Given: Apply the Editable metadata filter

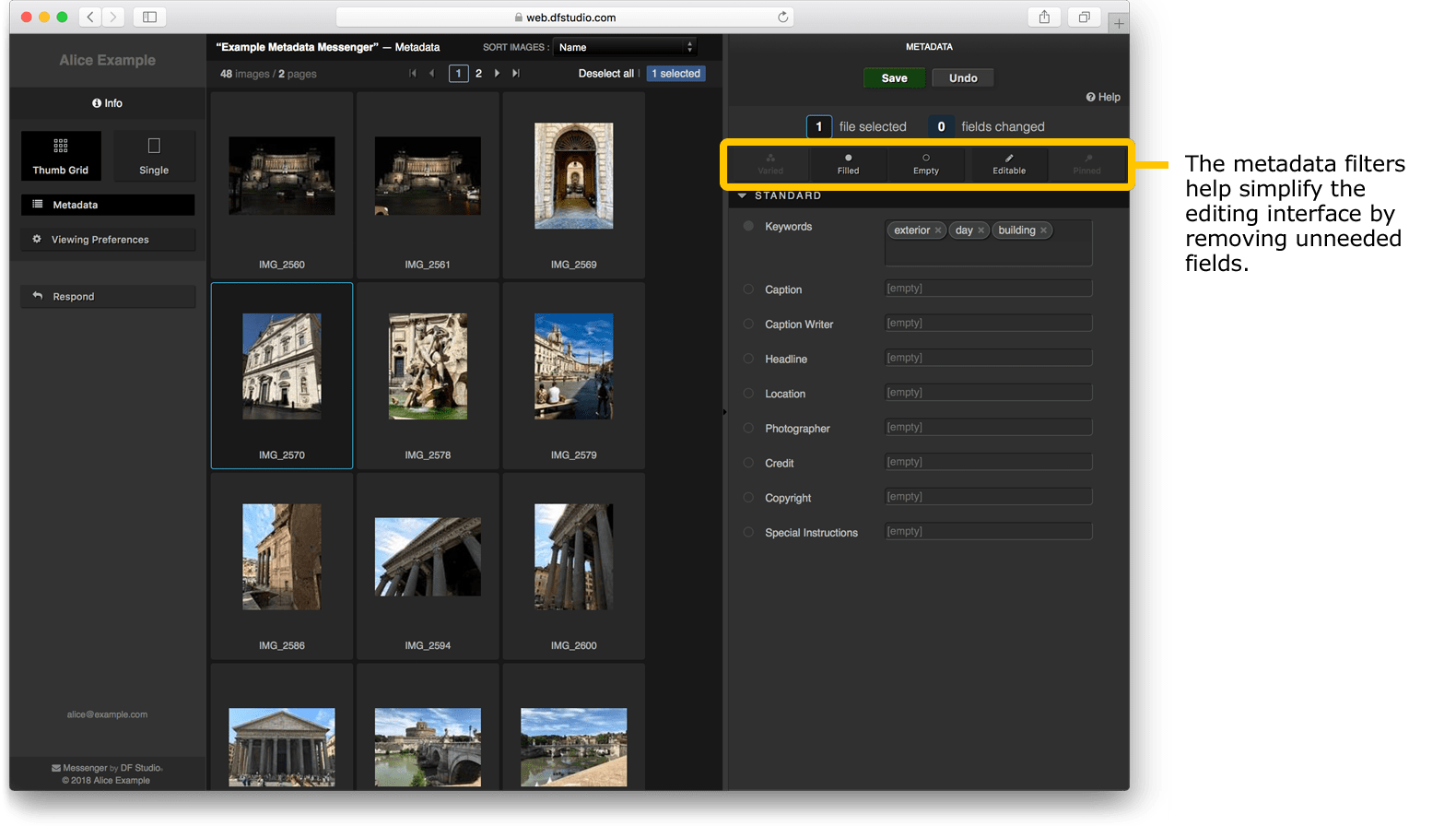Looking at the screenshot, I should click(1009, 164).
